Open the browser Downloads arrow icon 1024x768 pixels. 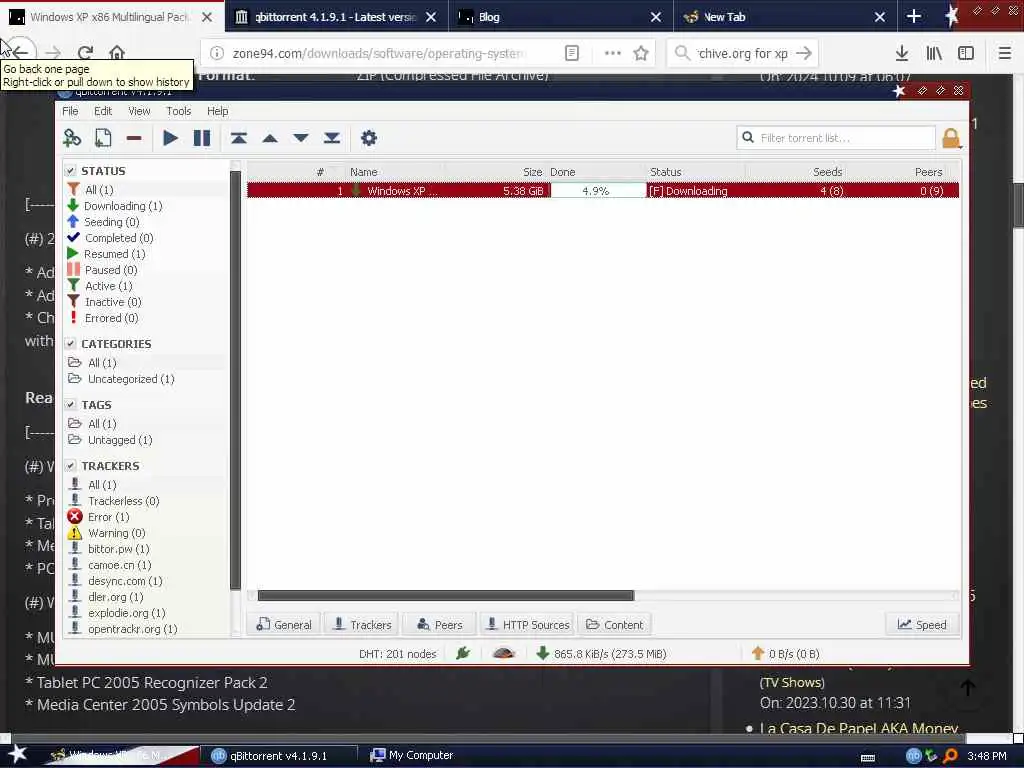902,53
